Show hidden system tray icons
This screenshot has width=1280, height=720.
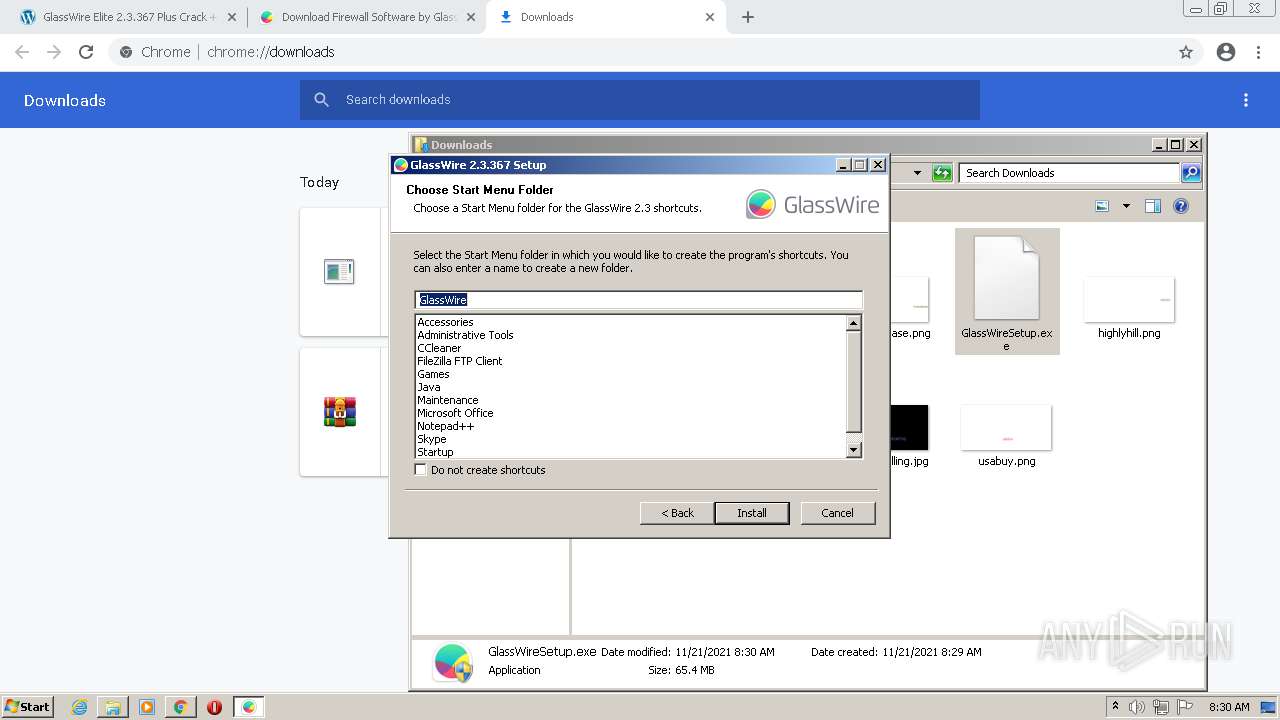(x=1115, y=707)
